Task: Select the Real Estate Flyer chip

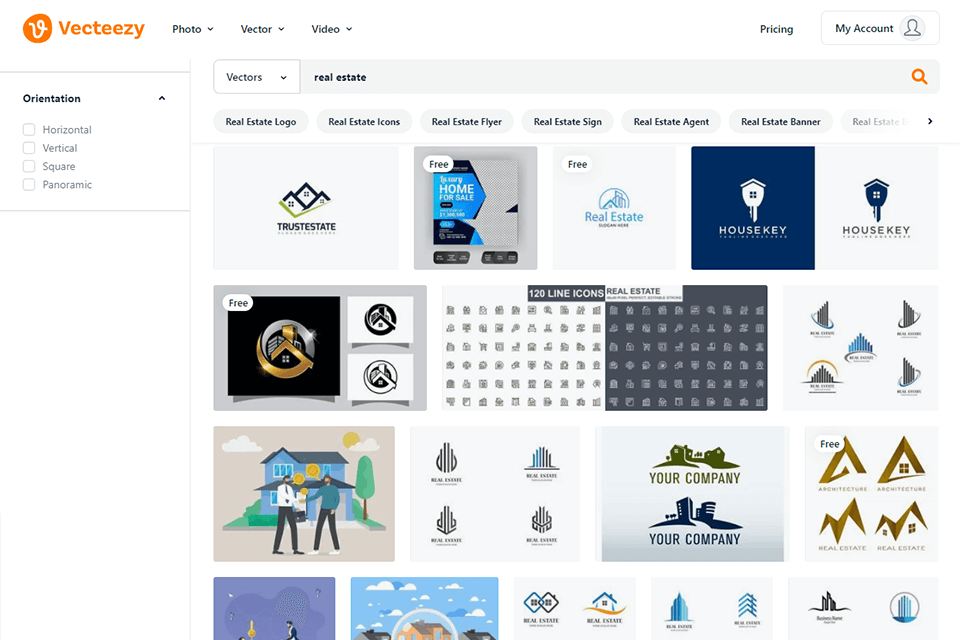Action: point(467,121)
